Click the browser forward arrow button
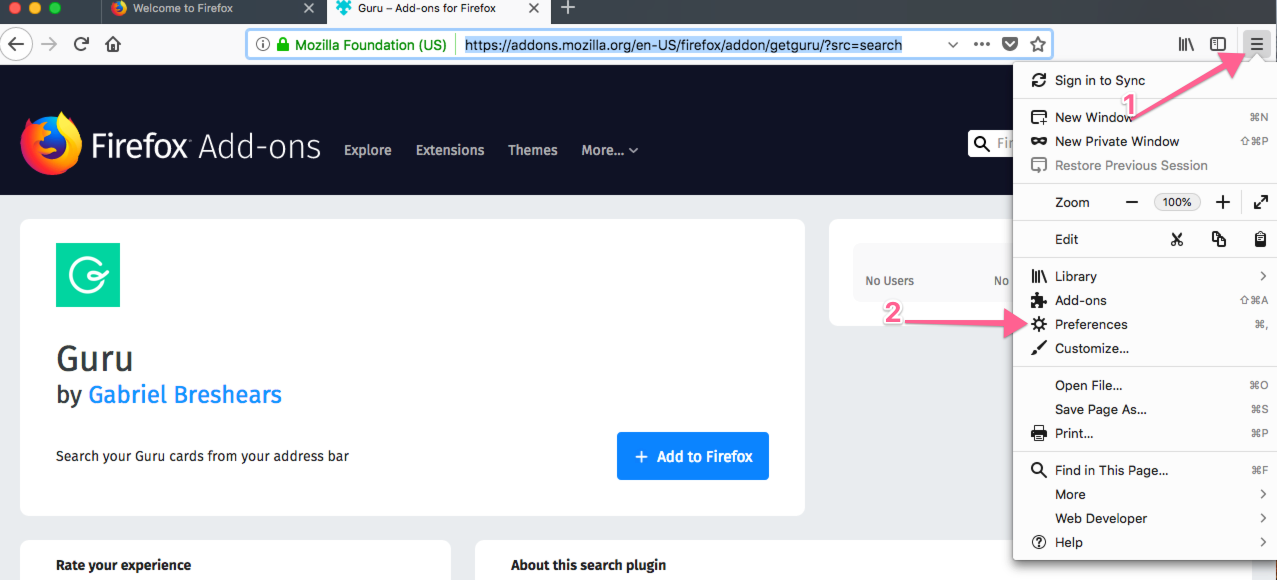 [x=48, y=44]
